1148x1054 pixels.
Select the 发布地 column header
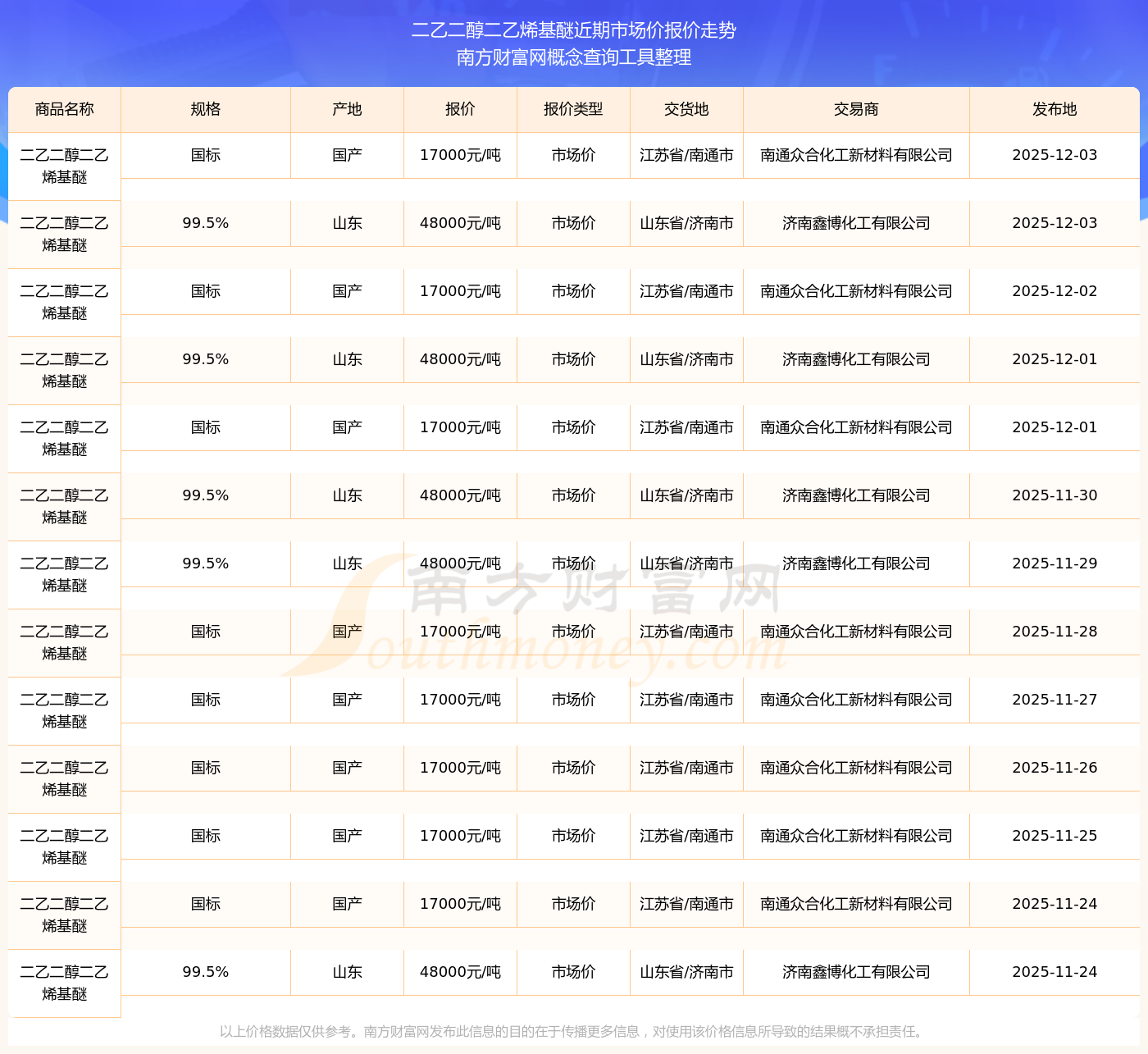pyautogui.click(x=1055, y=109)
